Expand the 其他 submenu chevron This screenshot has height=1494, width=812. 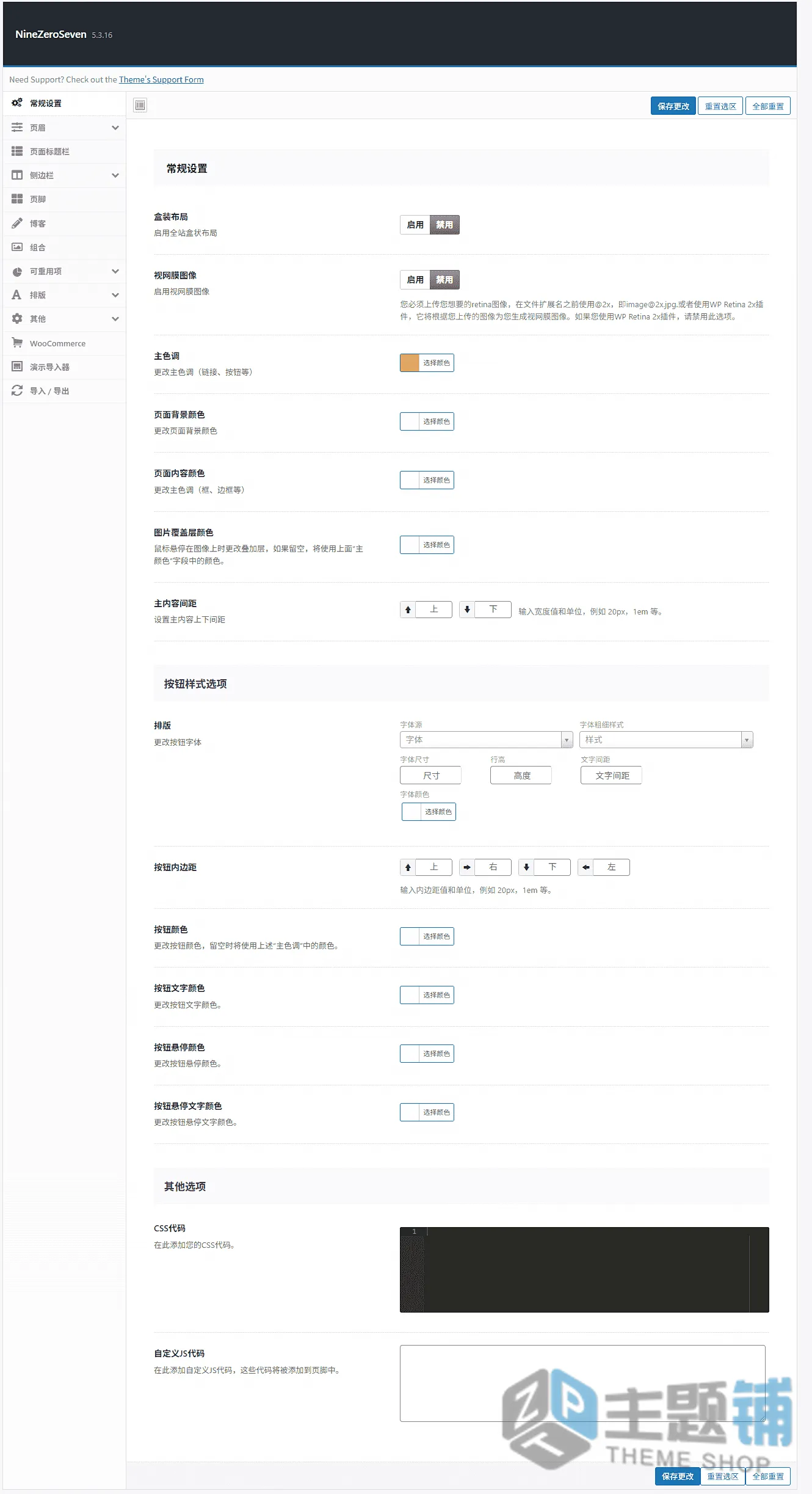pyautogui.click(x=115, y=319)
